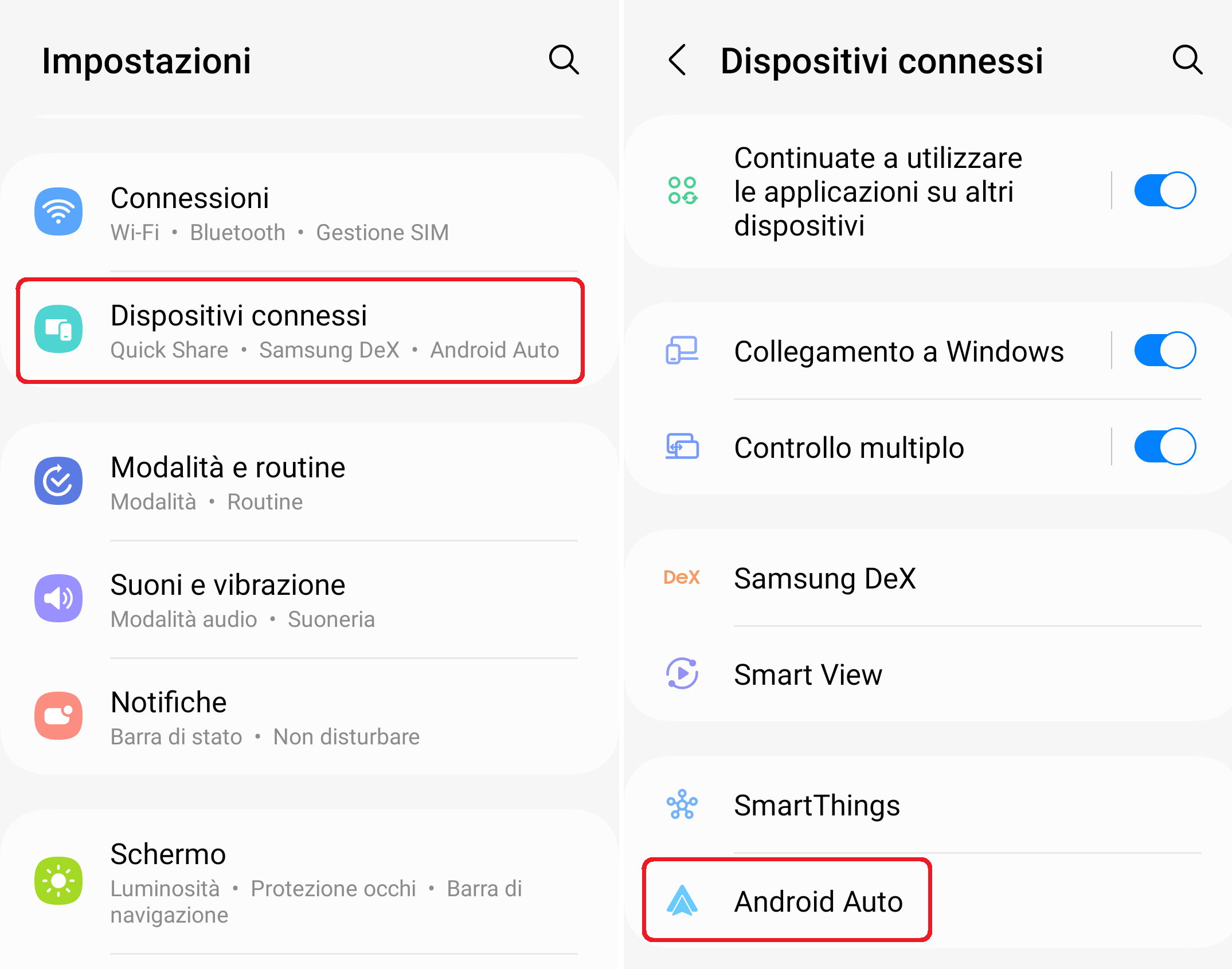1232x969 pixels.
Task: Open Collegamento a Windows label
Action: 898,351
